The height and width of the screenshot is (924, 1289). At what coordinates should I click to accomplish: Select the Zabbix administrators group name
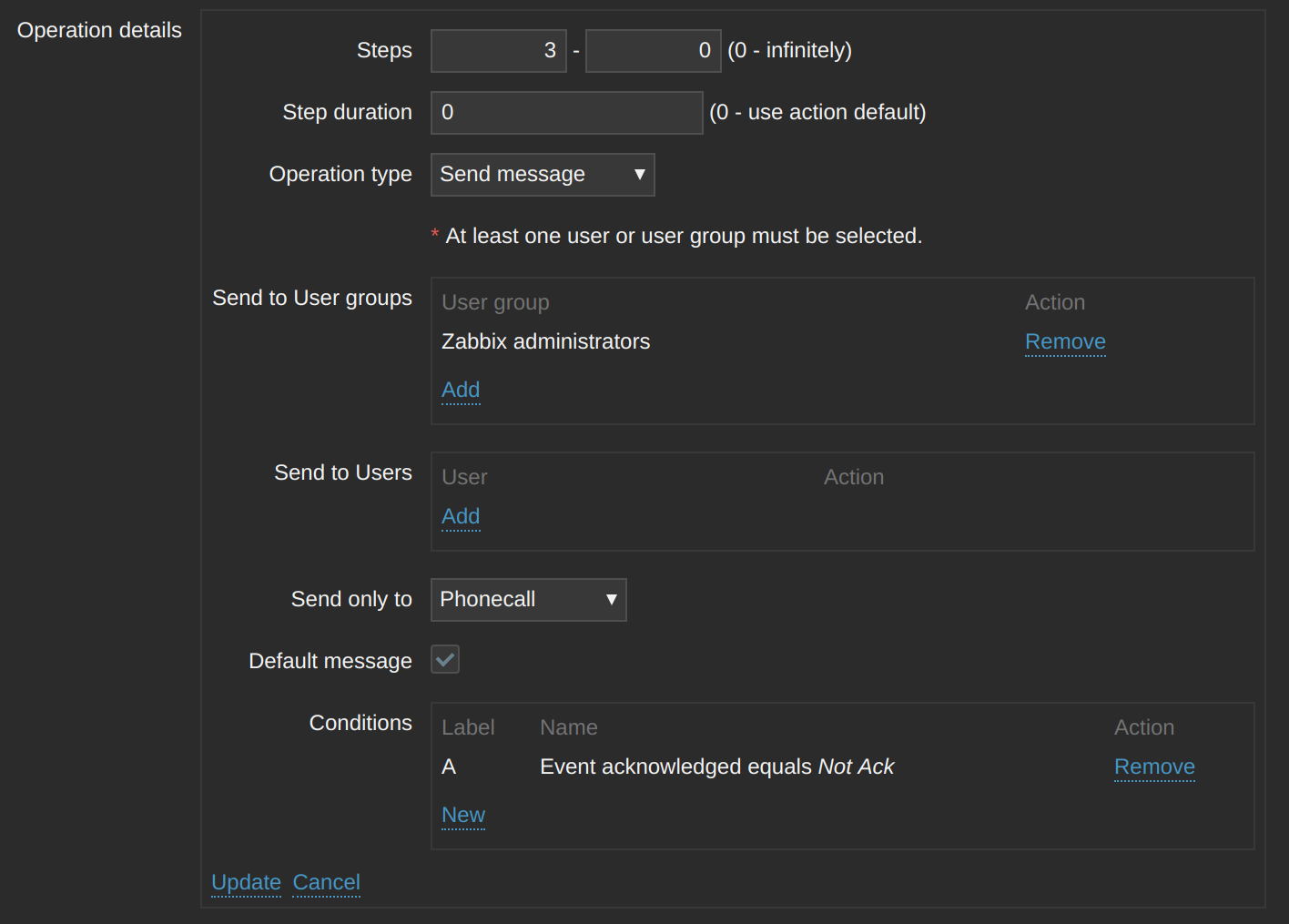545,342
